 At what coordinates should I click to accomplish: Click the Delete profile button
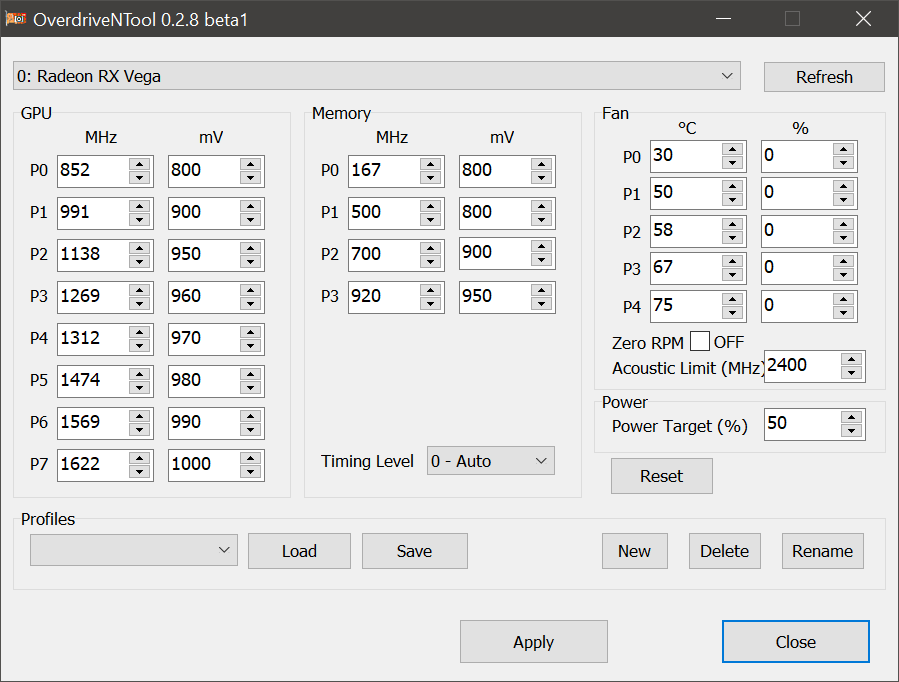point(725,551)
